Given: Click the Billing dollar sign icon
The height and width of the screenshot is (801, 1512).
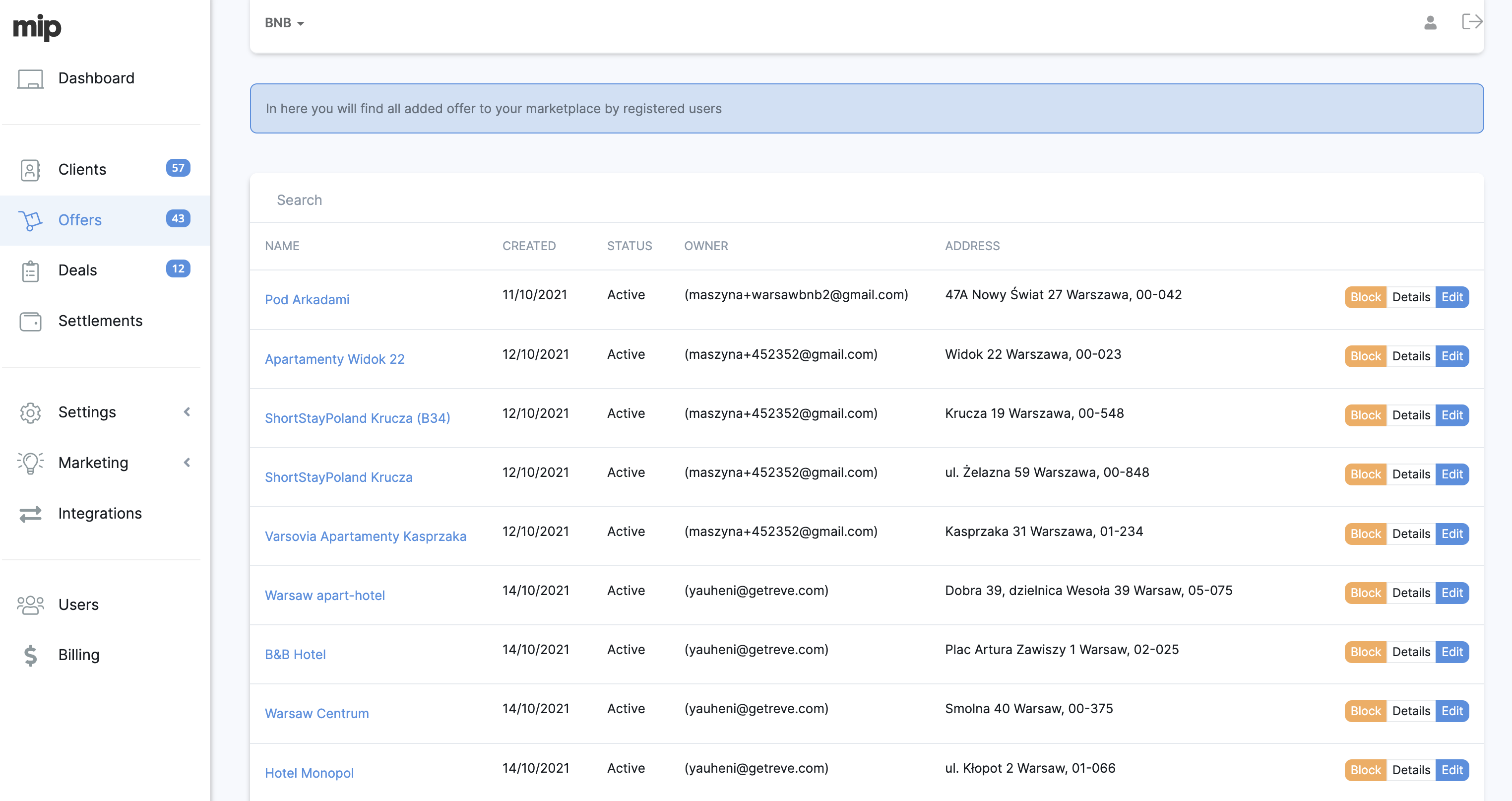Looking at the screenshot, I should point(30,656).
